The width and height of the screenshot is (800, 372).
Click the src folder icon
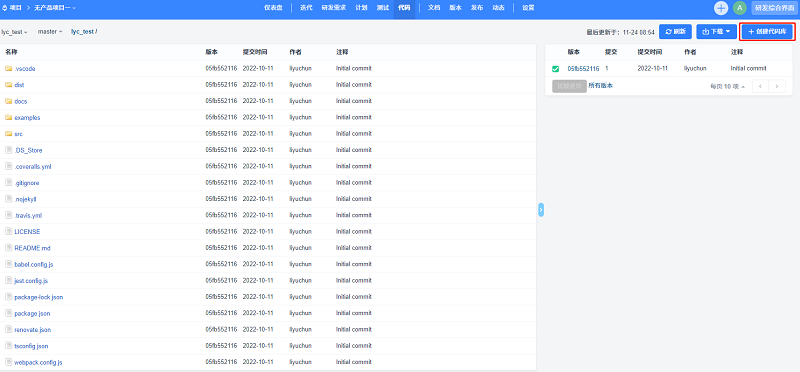(x=8, y=134)
